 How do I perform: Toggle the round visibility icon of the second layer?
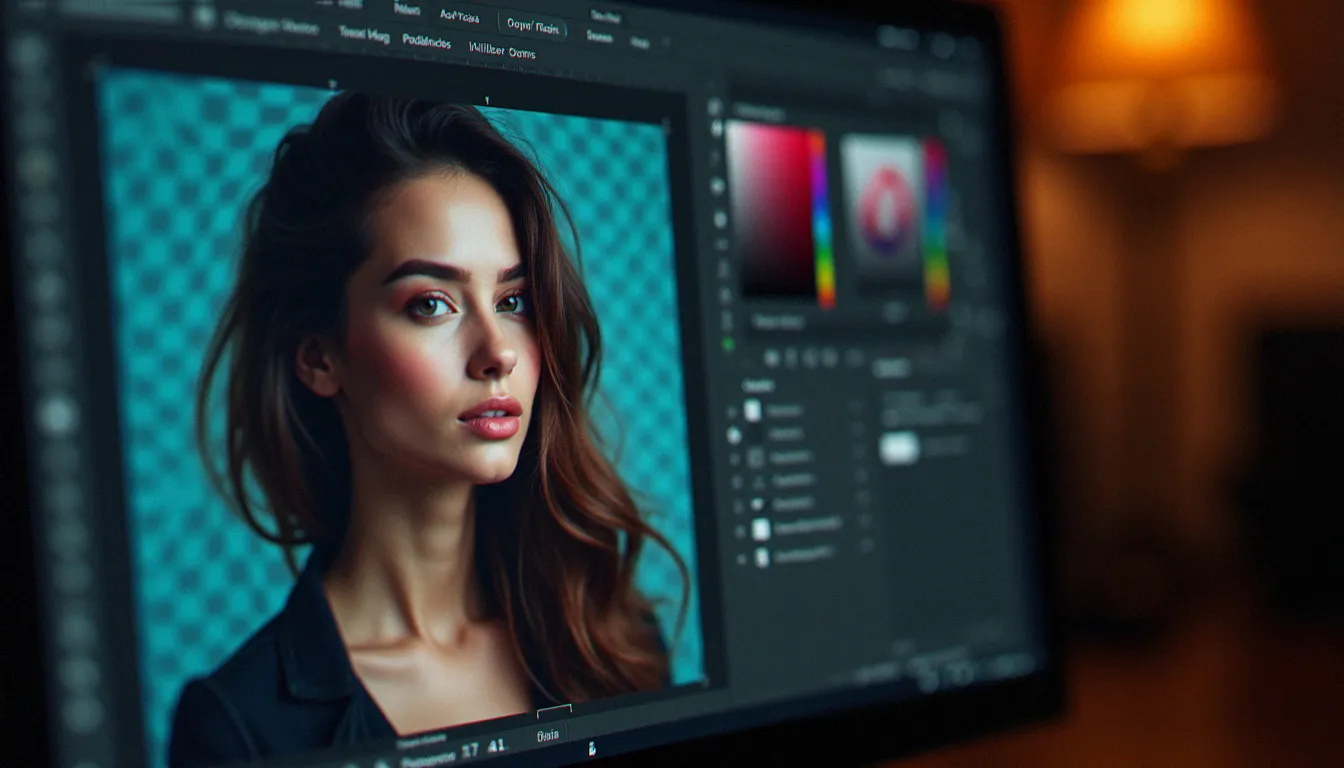pyautogui.click(x=734, y=435)
